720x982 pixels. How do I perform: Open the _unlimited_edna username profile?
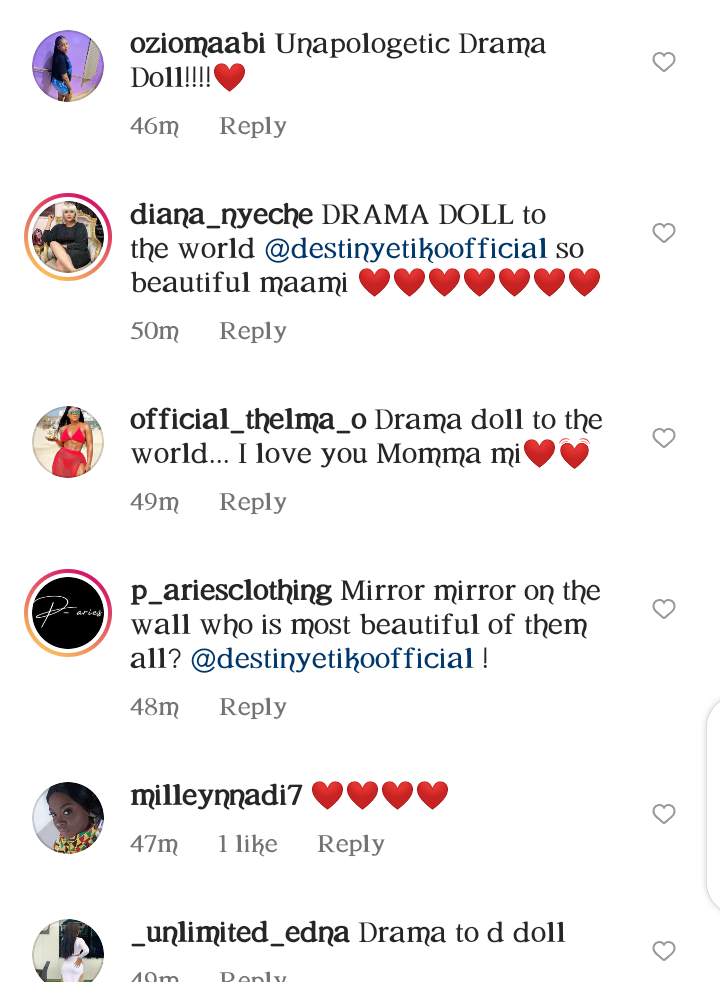(240, 933)
